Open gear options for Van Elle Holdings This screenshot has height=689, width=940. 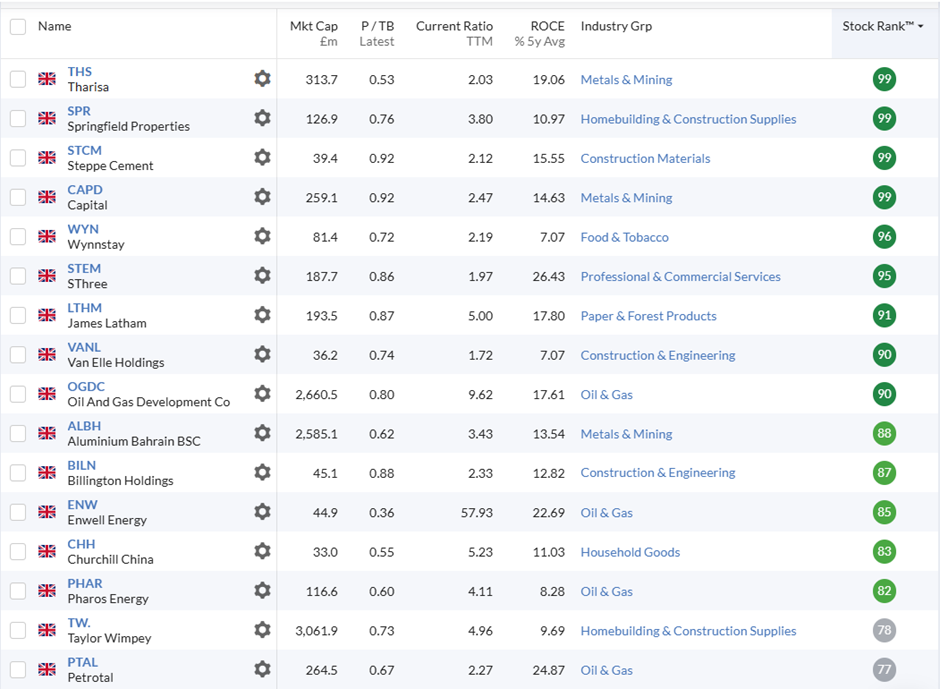point(262,354)
